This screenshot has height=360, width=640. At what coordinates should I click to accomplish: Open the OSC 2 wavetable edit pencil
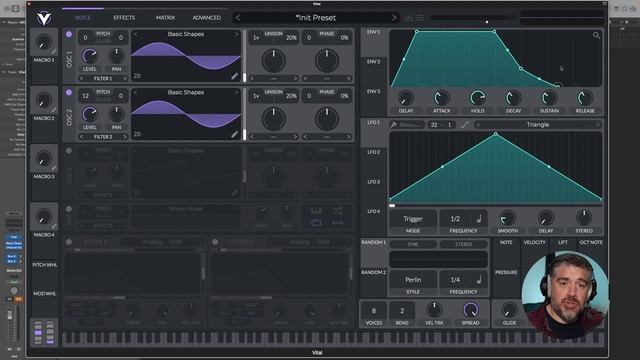coord(234,134)
